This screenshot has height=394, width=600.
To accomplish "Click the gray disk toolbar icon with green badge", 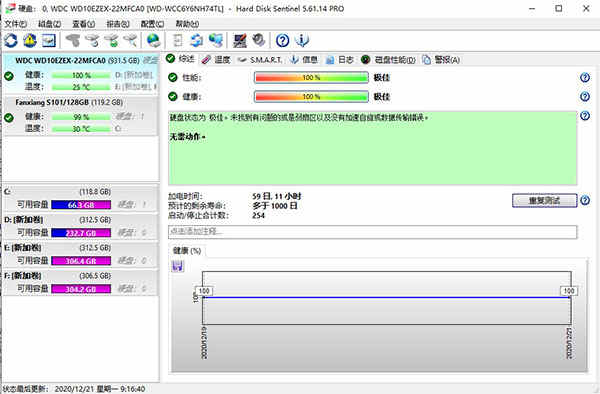I will click(x=111, y=40).
